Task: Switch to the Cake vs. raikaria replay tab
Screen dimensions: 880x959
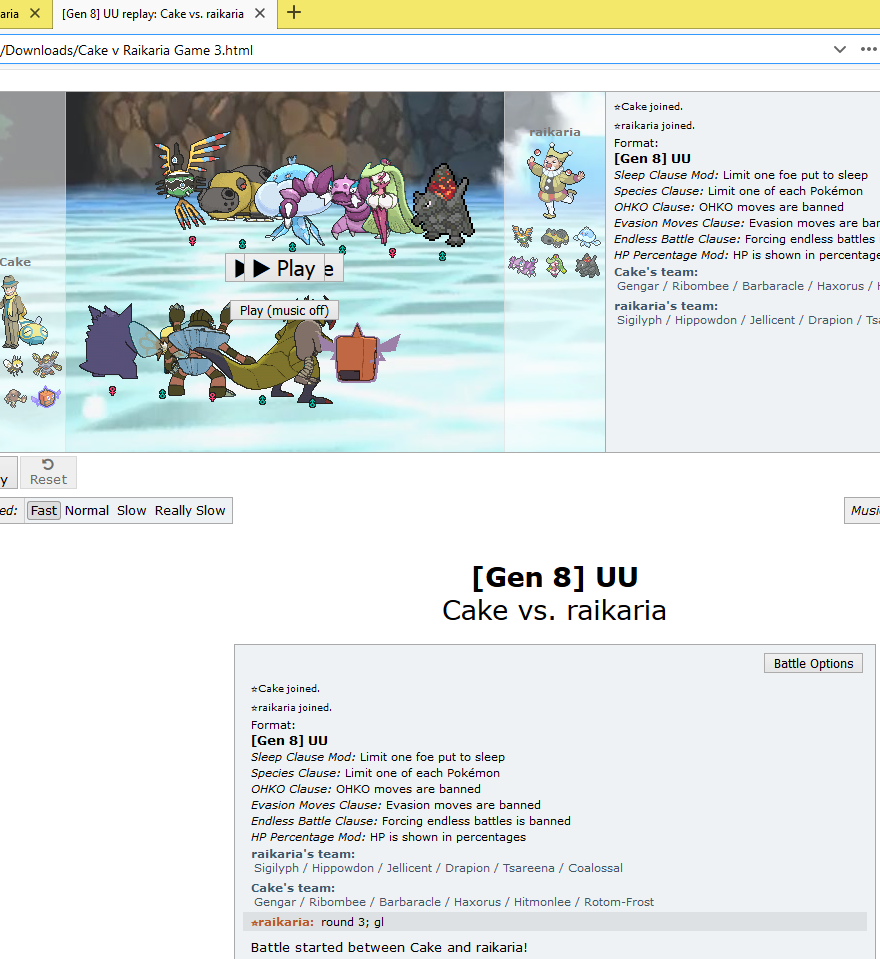Action: pyautogui.click(x=153, y=13)
